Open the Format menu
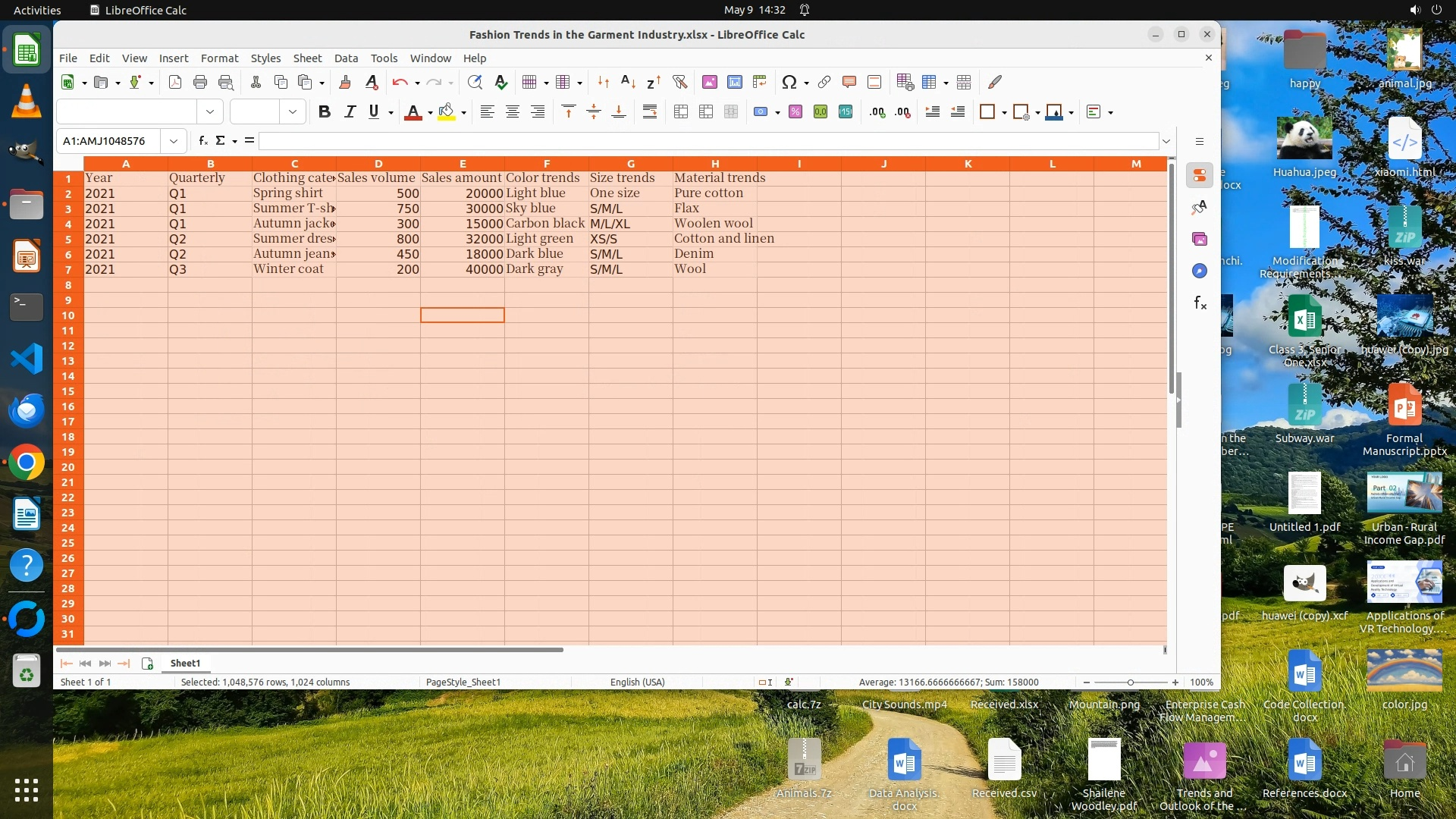 coord(219,58)
